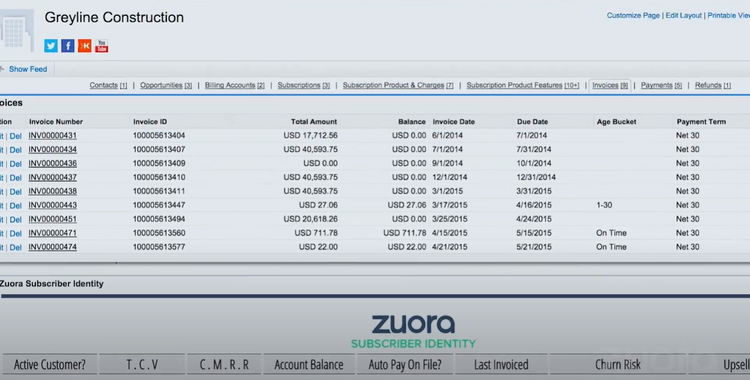
Task: Click the Balance column header
Action: [412, 122]
